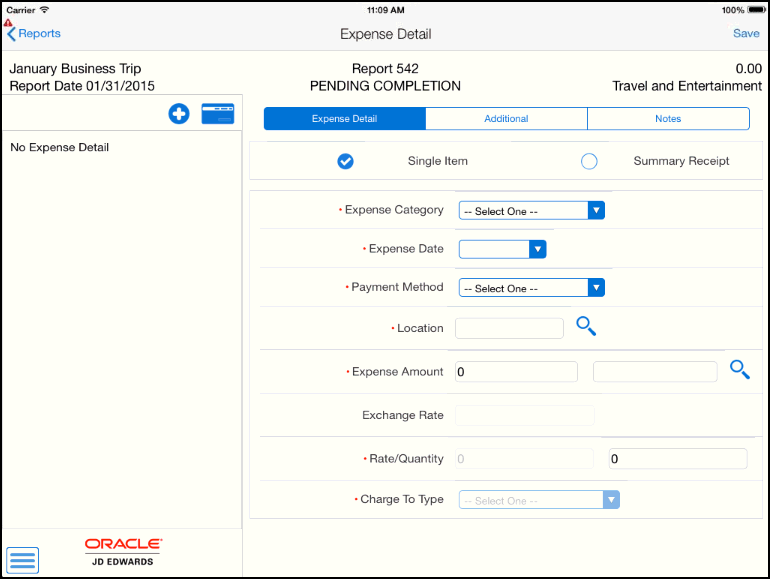Save the expense detail
Image resolution: width=770 pixels, height=579 pixels.
point(746,33)
